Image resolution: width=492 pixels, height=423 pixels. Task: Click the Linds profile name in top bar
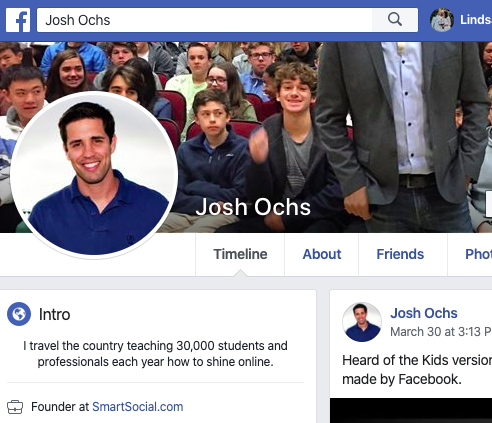pos(476,20)
